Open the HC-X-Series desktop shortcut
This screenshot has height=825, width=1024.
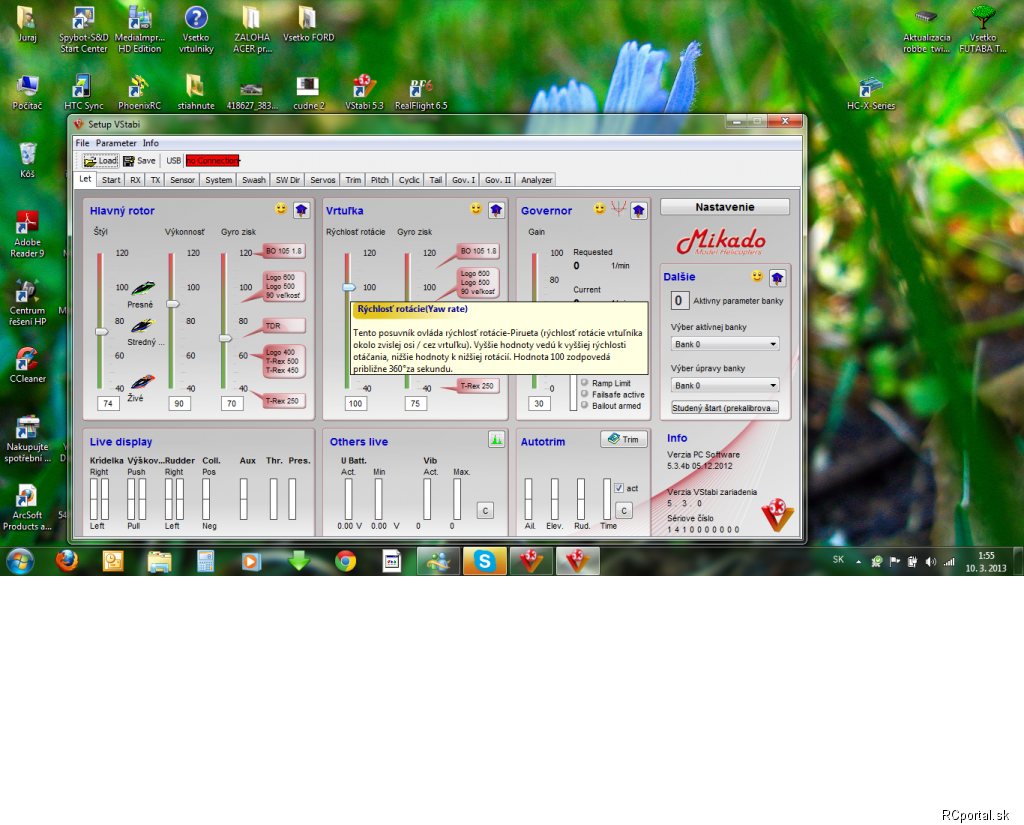tap(871, 92)
